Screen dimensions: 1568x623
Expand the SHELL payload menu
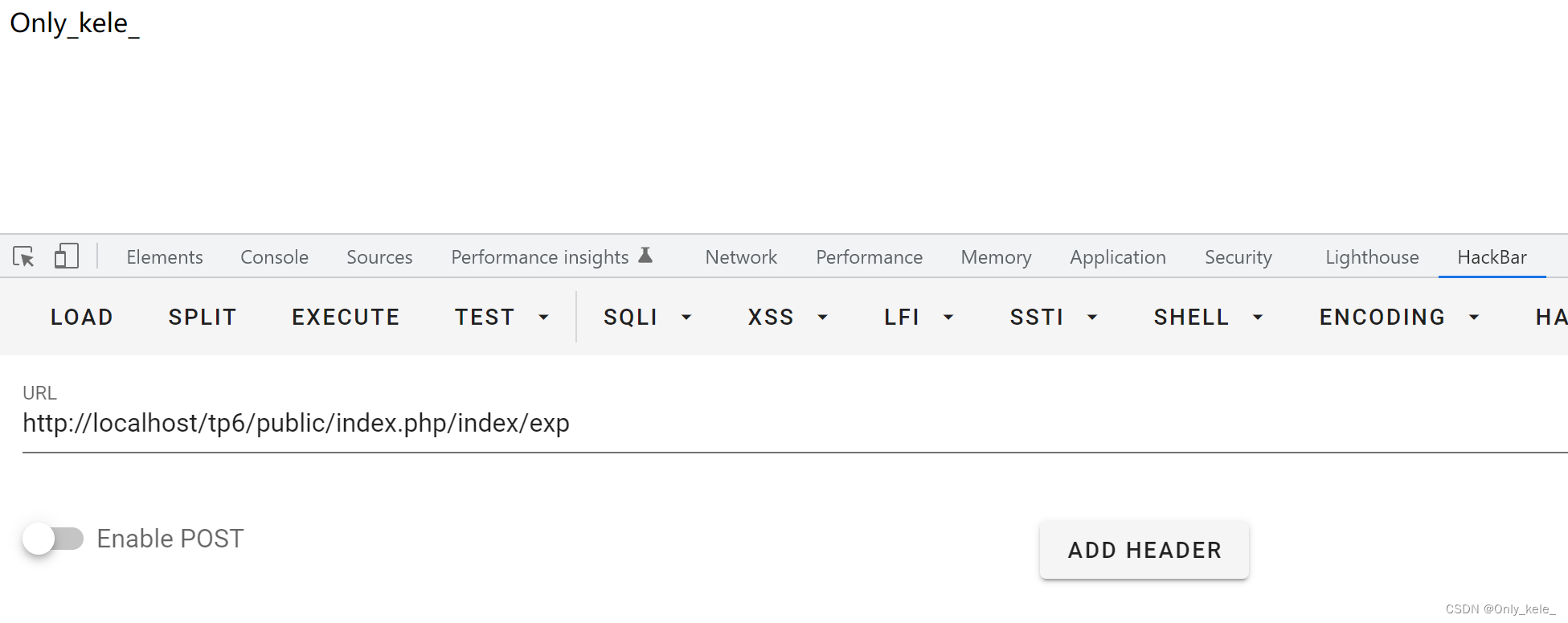pyautogui.click(x=1258, y=318)
